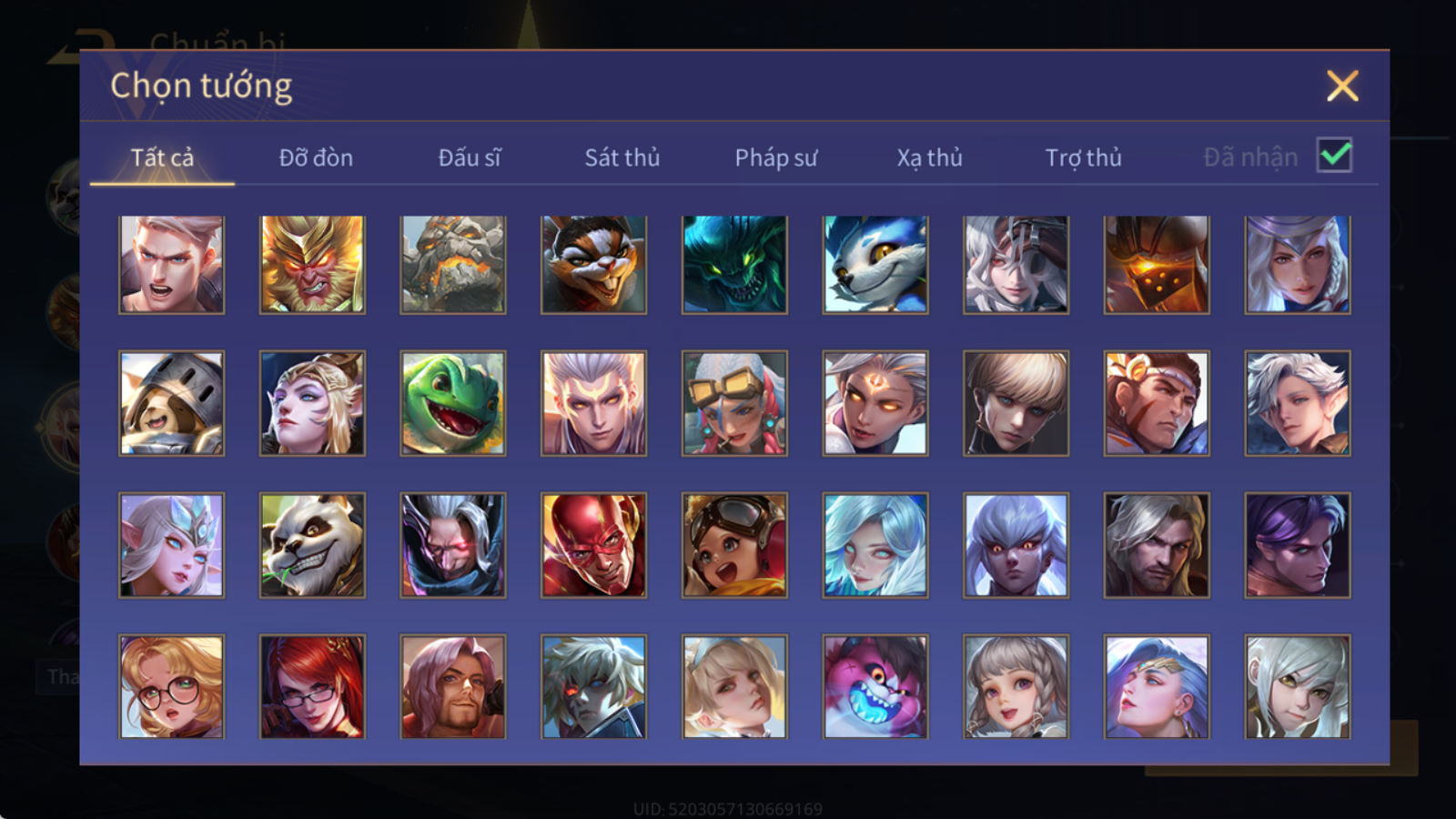Viewport: 1456px width, 819px height.
Task: Pick the dark green monster hero
Action: point(734,265)
